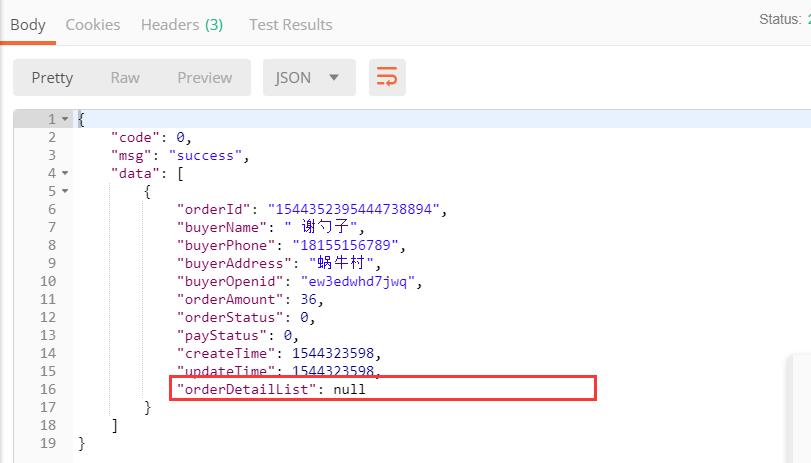Image resolution: width=811 pixels, height=463 pixels.
Task: Click line number 10 in the gutter
Action: (x=48, y=281)
